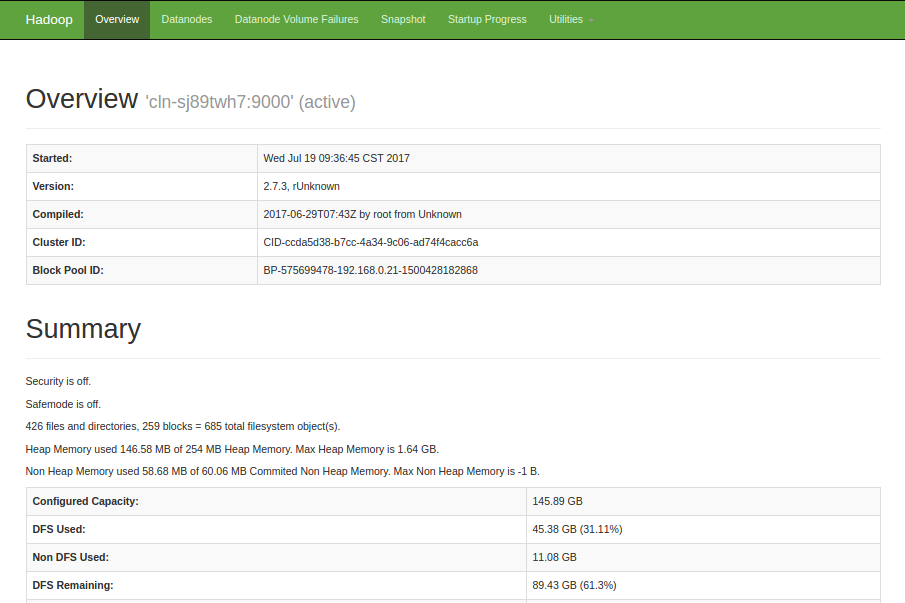The height and width of the screenshot is (603, 905).
Task: Select the Overview tab in navbar
Action: 117,19
